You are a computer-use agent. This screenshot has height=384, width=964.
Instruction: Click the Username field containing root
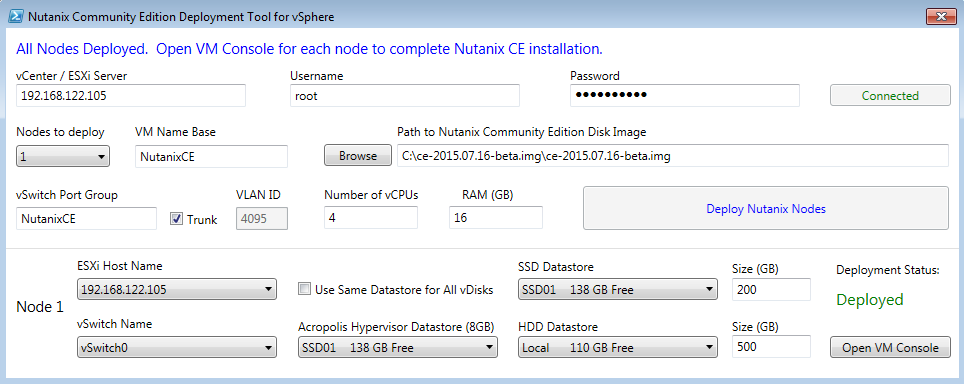tap(405, 96)
